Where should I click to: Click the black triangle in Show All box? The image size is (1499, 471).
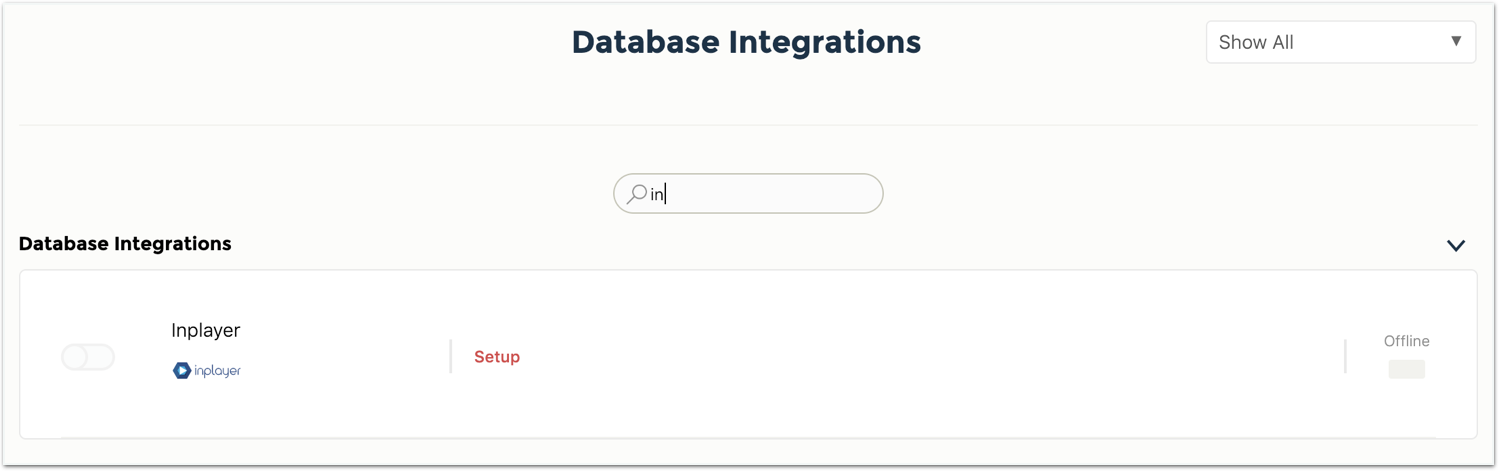1456,41
